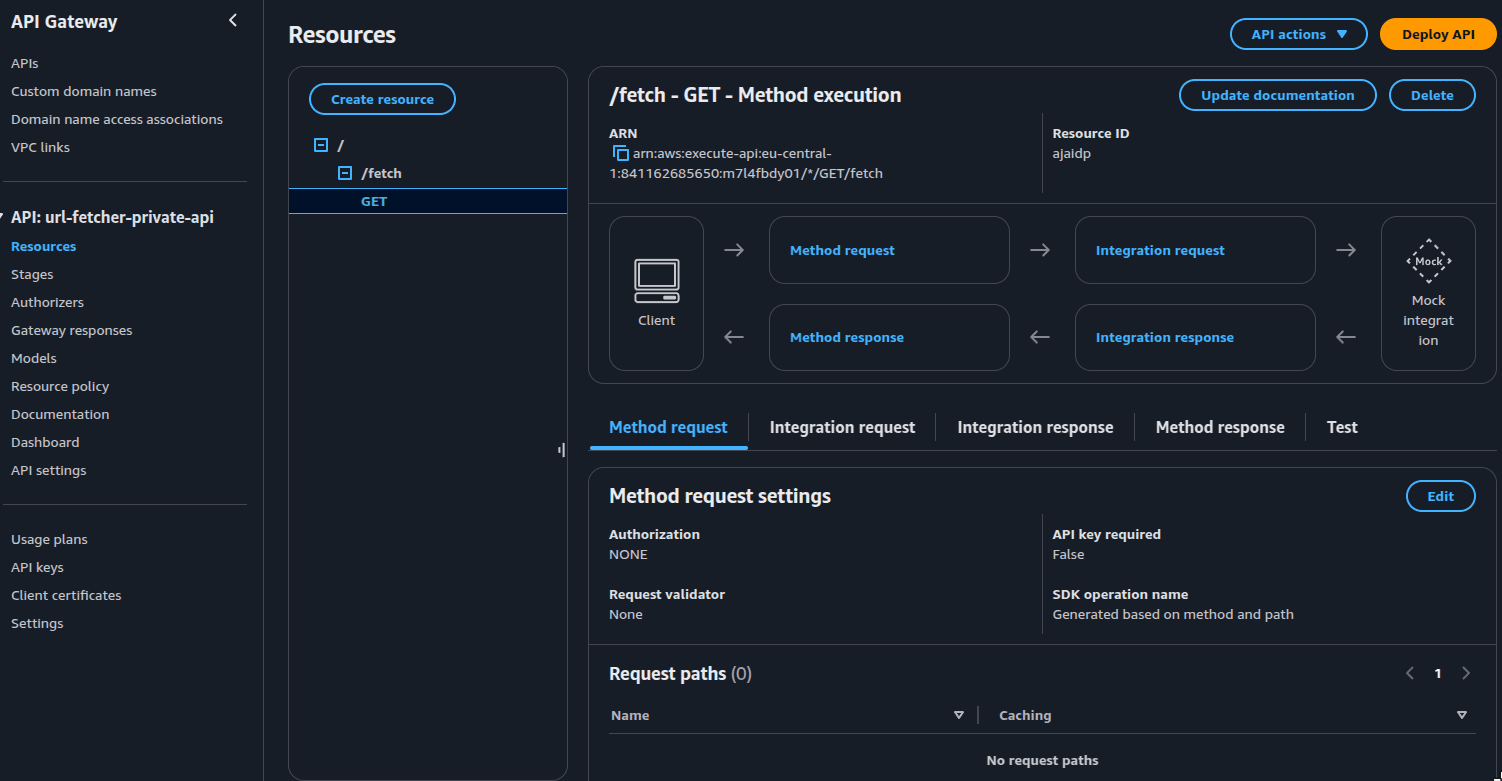Switch to the Method response tab

[1220, 427]
